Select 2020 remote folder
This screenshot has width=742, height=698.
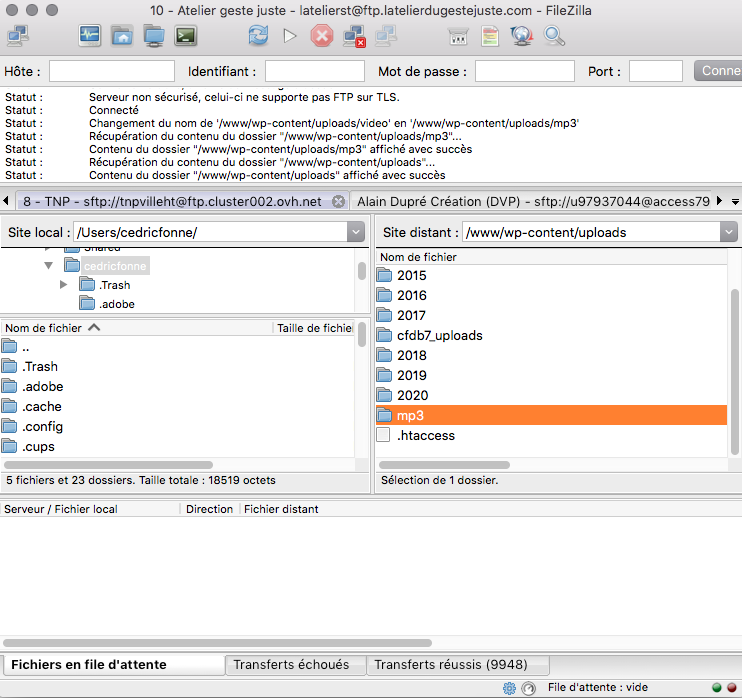tap(551, 395)
